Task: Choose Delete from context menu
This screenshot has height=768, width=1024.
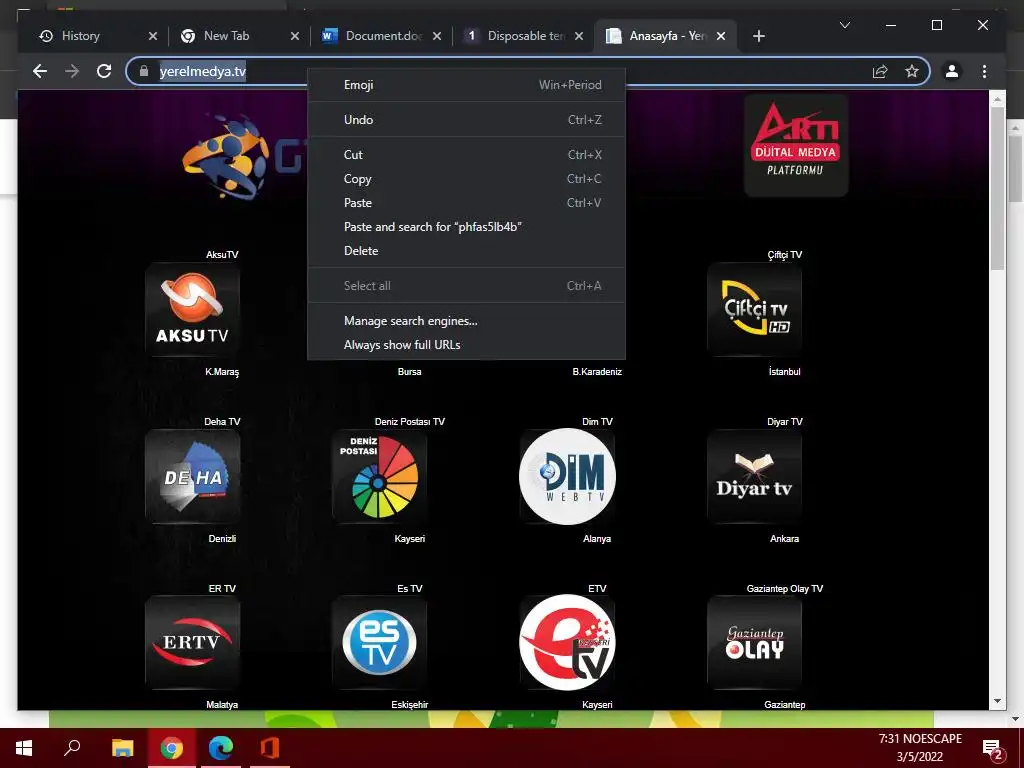Action: click(466, 251)
